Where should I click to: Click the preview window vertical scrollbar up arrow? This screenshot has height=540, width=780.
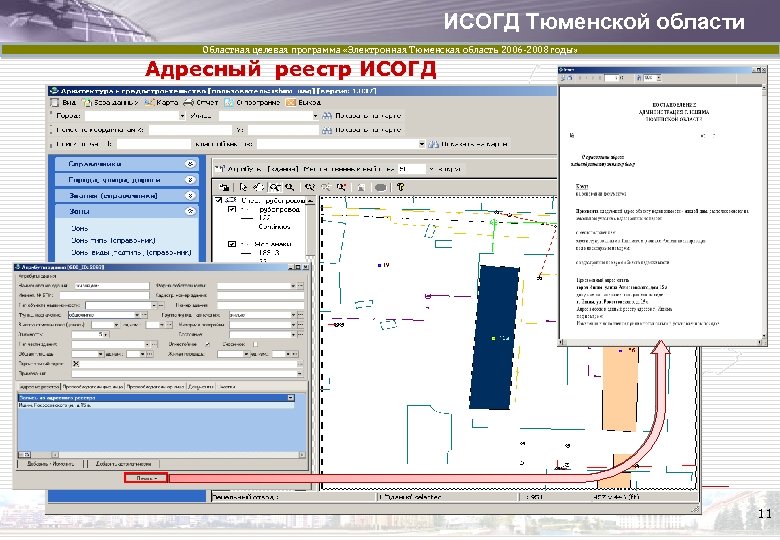pyautogui.click(x=764, y=88)
